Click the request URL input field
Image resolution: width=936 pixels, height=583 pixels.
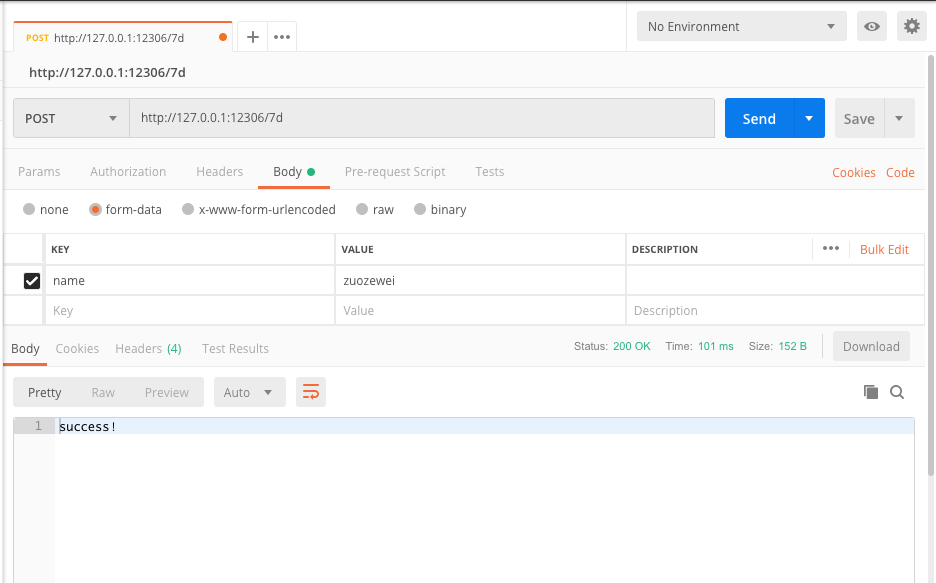(422, 118)
